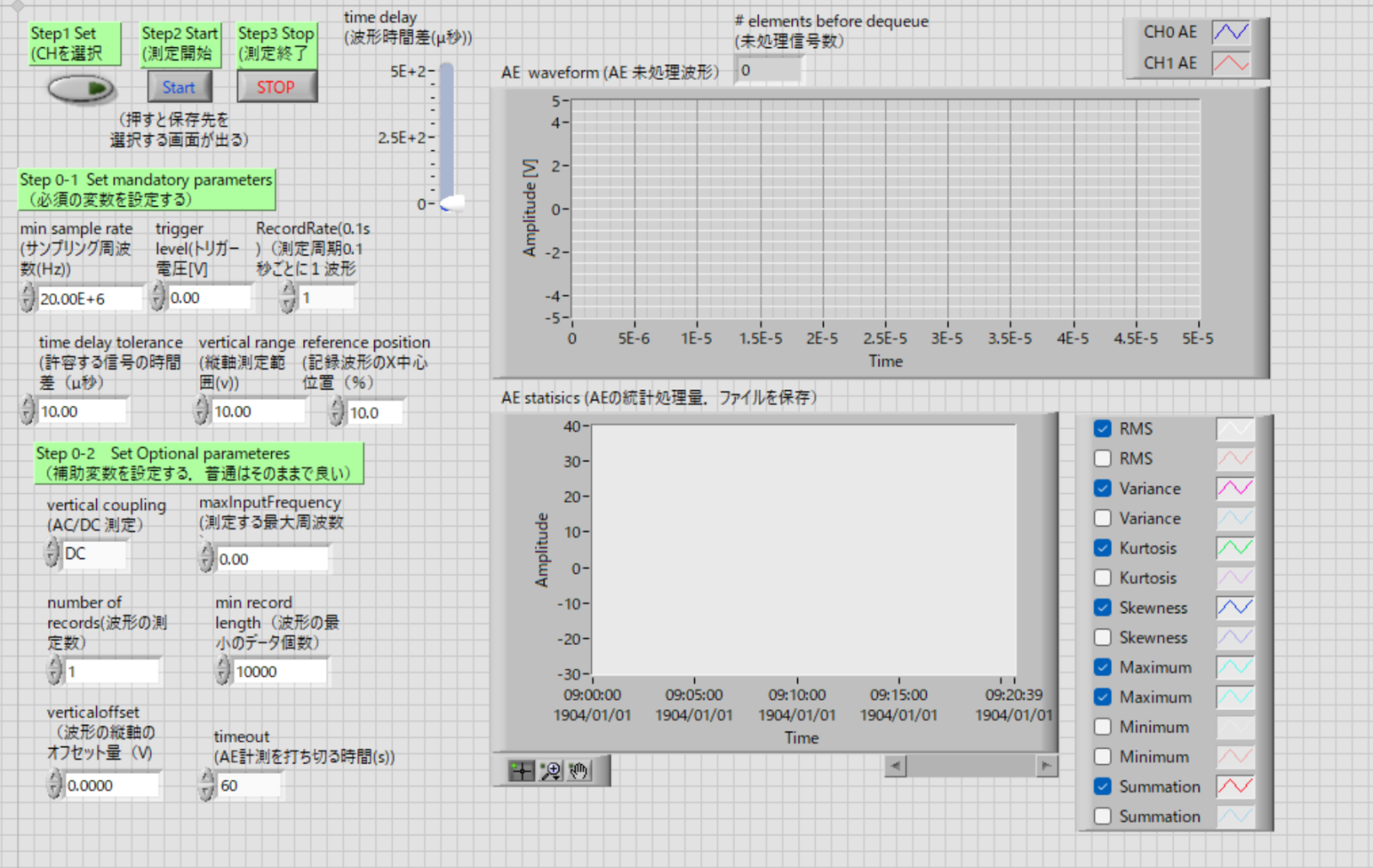This screenshot has height=868, width=1373.
Task: Open the CH0 AE plot style swatch
Action: point(1231,32)
